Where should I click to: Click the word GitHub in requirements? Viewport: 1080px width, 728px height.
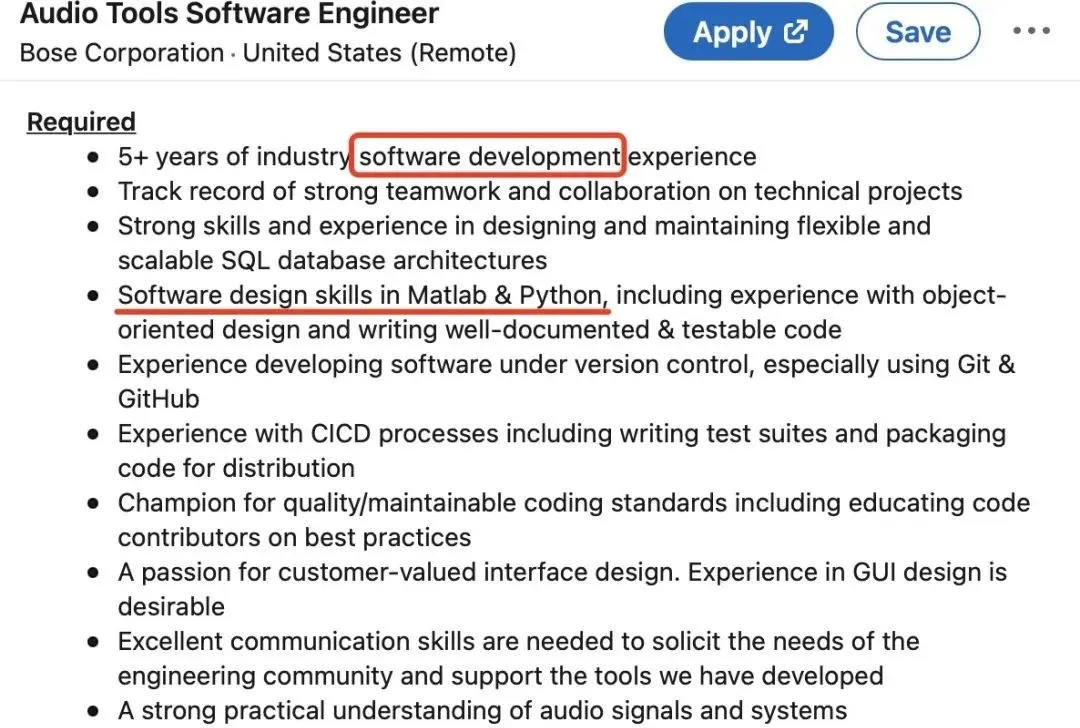tap(159, 399)
